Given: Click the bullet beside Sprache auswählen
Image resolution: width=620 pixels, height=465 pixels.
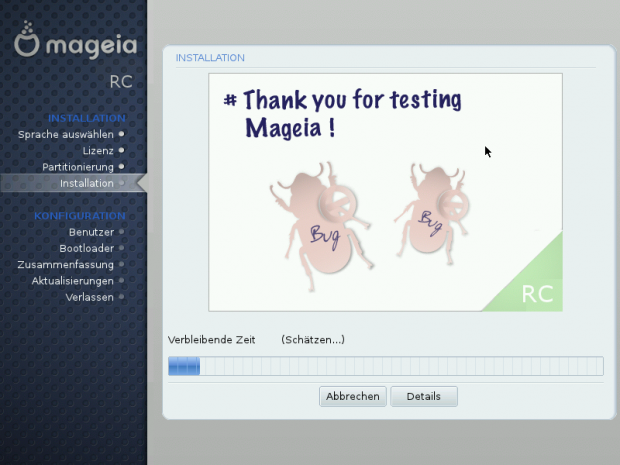Looking at the screenshot, I should (x=122, y=133).
